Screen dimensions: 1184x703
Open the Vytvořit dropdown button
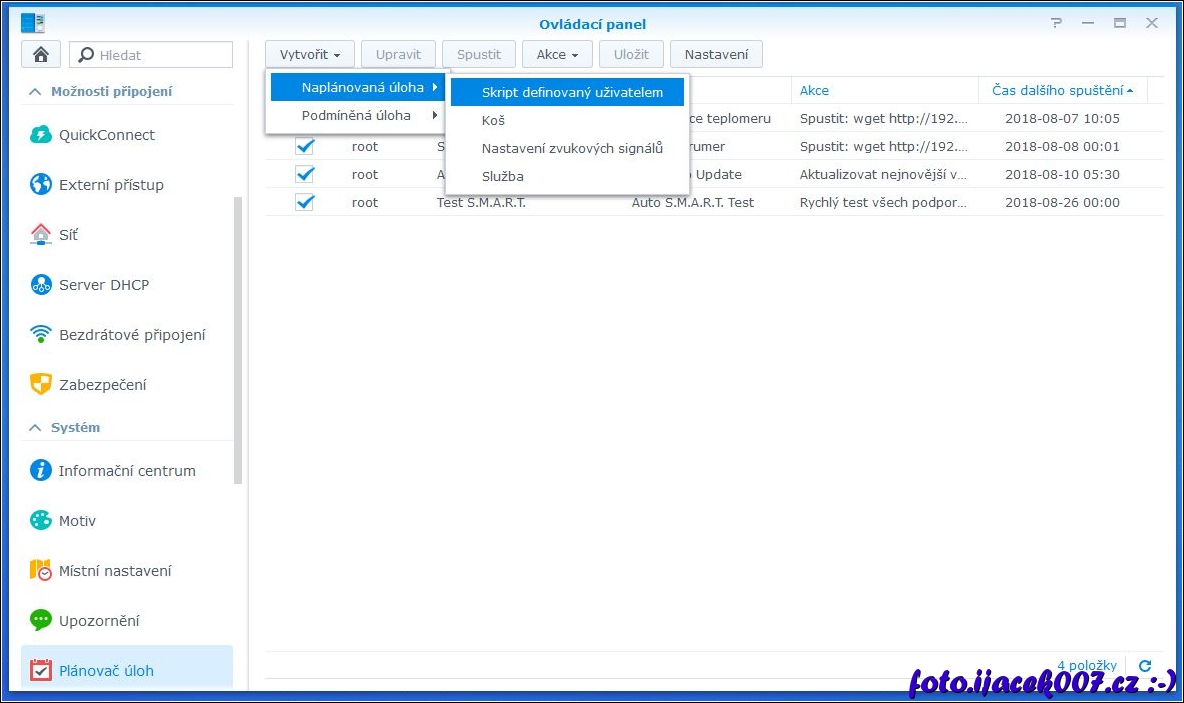(310, 55)
